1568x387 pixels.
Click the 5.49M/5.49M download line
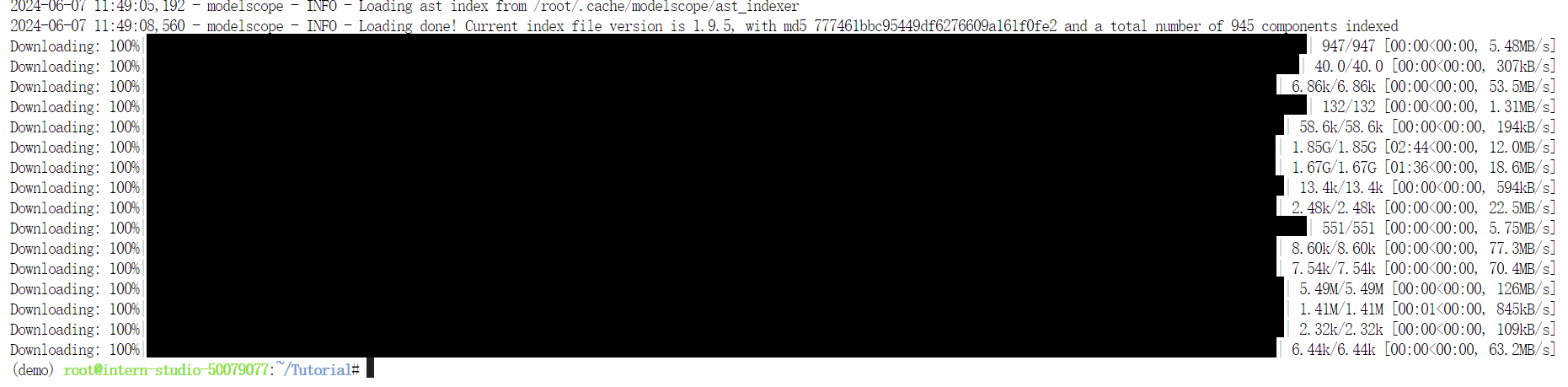point(783,289)
